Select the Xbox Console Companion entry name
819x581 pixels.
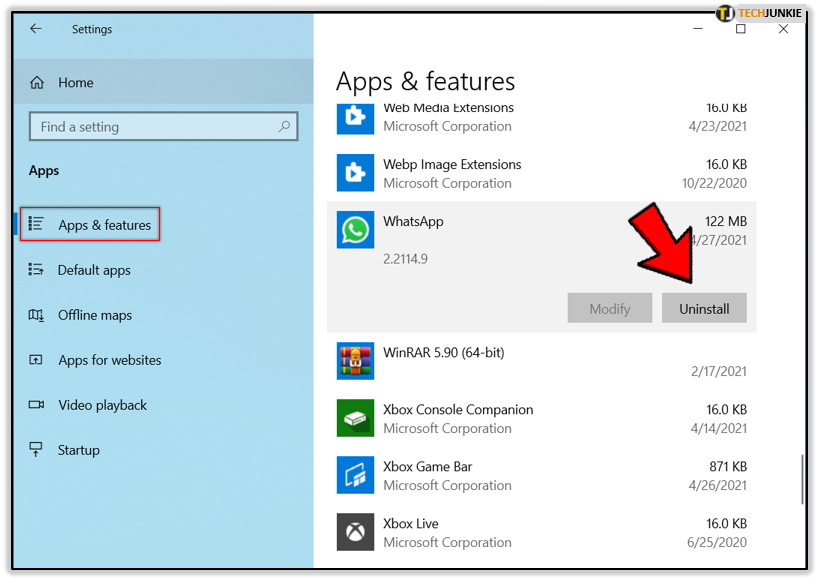[458, 410]
